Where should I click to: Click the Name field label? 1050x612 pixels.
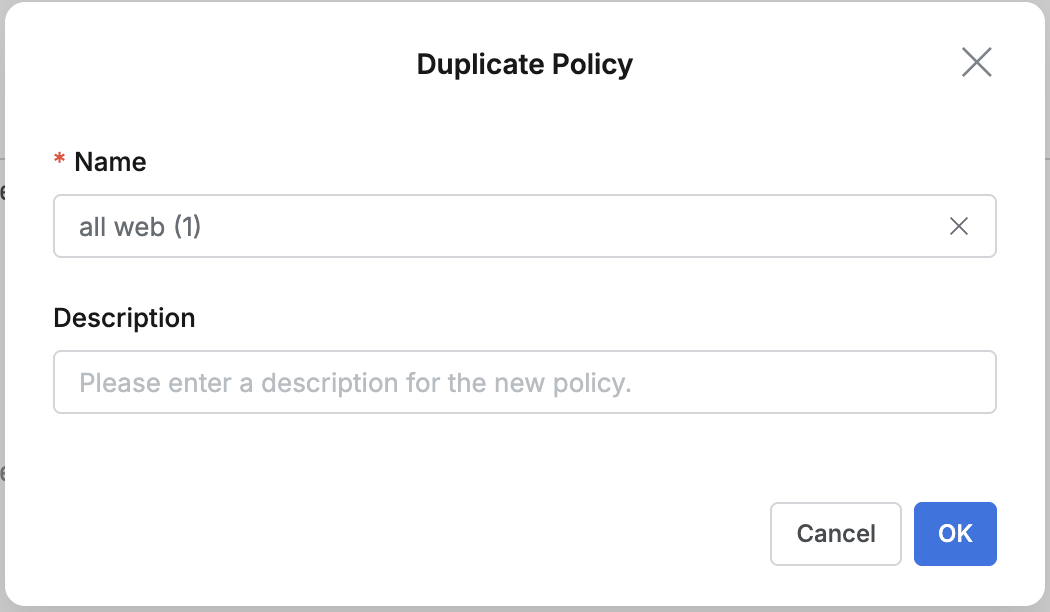tap(110, 162)
